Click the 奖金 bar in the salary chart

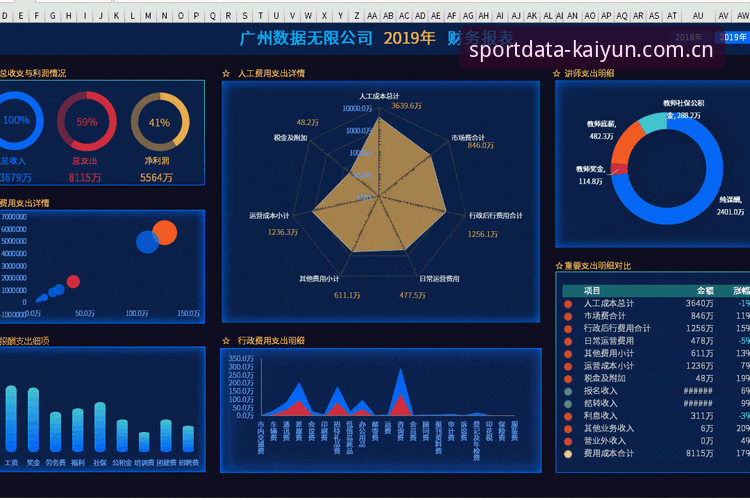[x=33, y=420]
